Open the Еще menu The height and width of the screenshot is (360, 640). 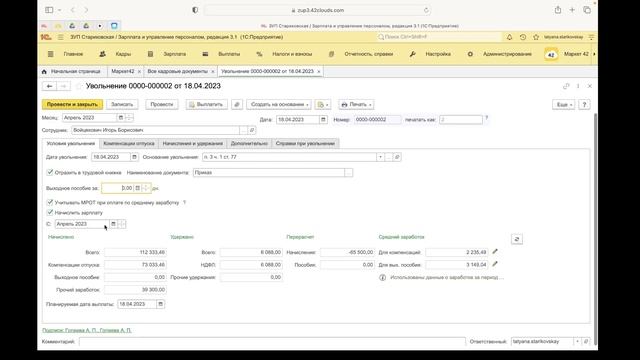click(x=564, y=104)
